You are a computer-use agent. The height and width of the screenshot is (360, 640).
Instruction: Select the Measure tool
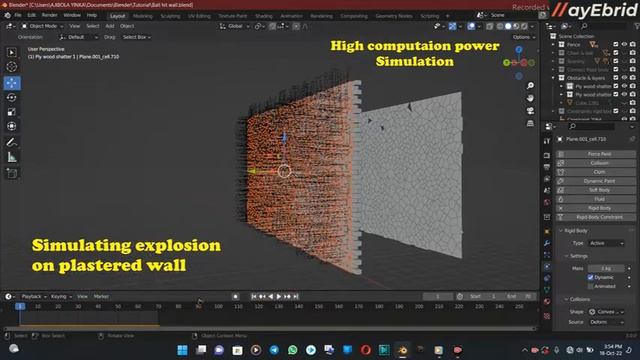(11, 157)
